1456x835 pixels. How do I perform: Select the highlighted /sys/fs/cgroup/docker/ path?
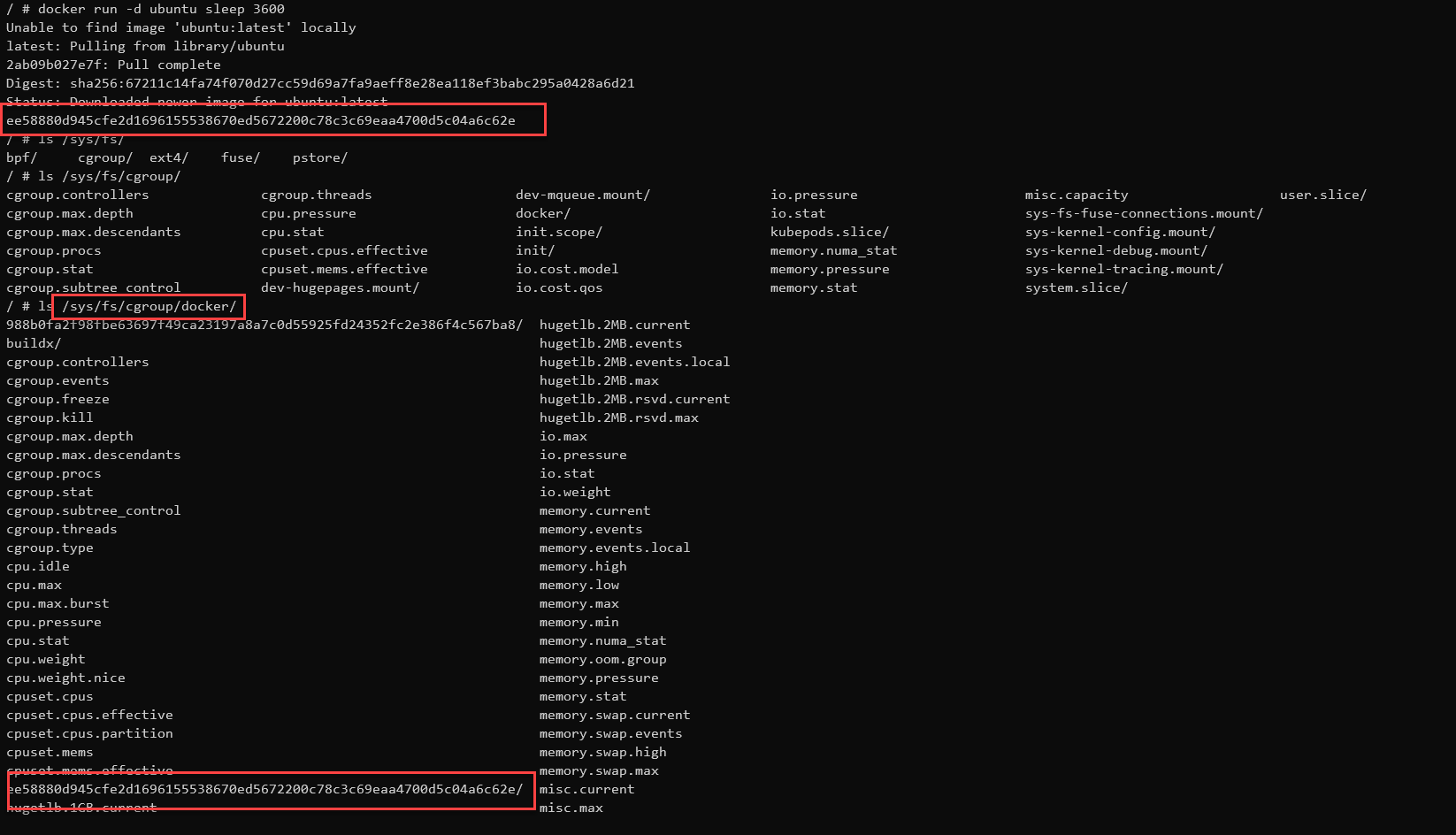[x=149, y=307]
